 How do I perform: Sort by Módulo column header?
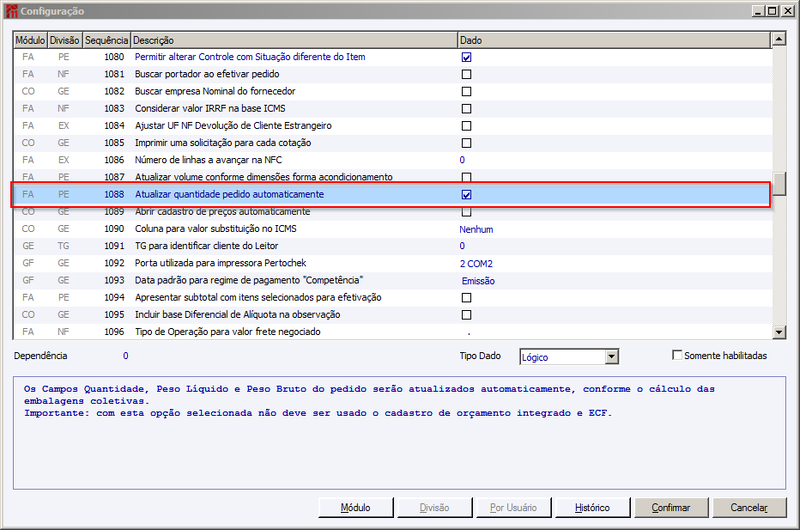30,40
